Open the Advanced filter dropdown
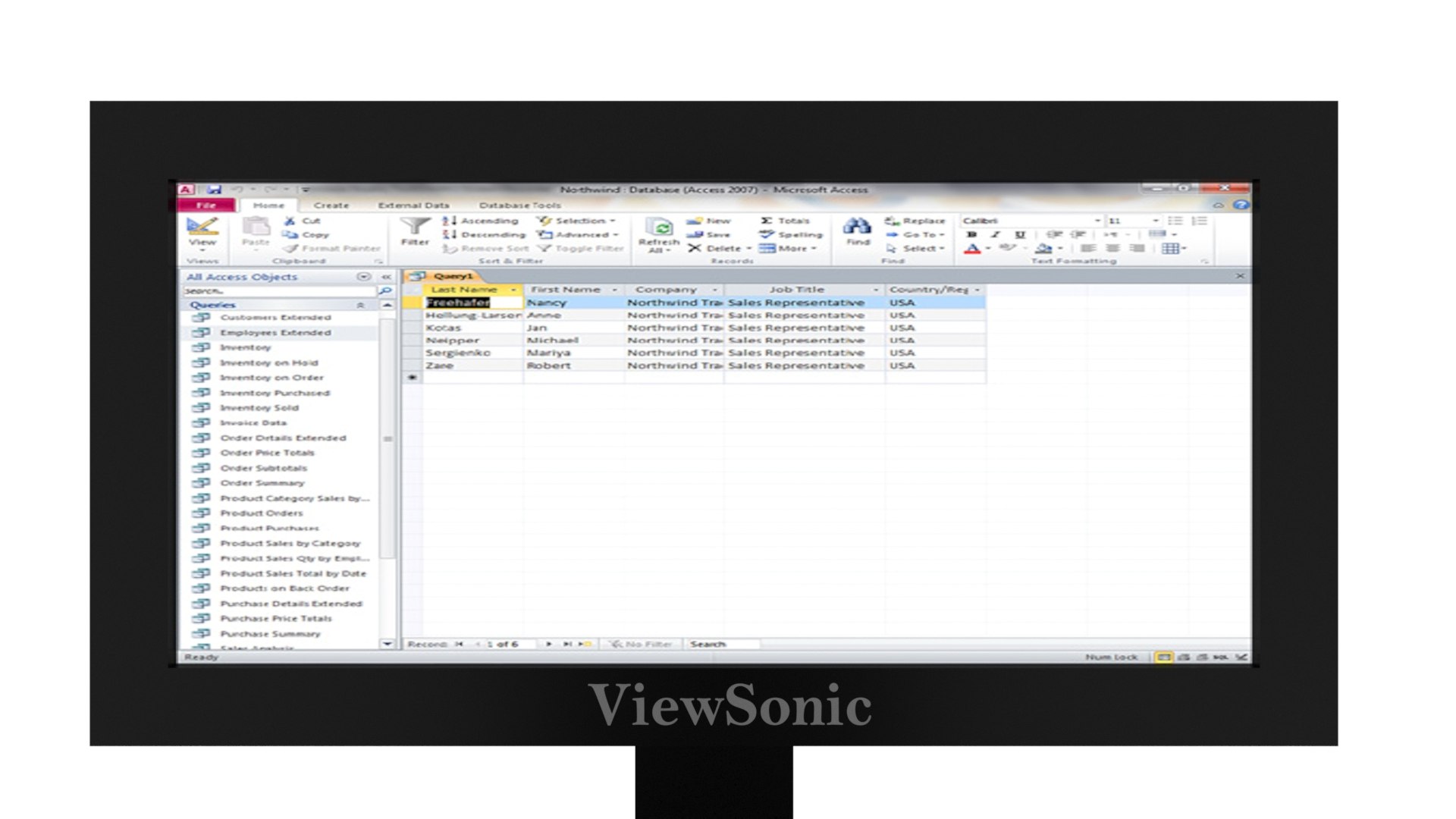 coord(579,234)
